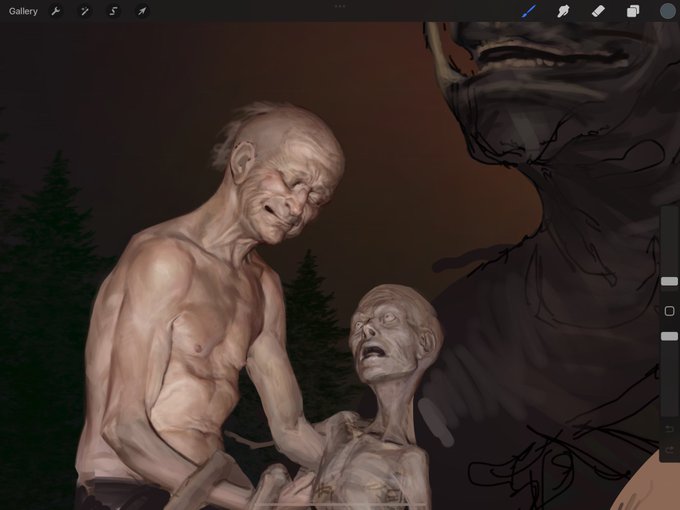The width and height of the screenshot is (680, 510).
Task: Tap the square modify button on sidebar
Action: pos(669,311)
